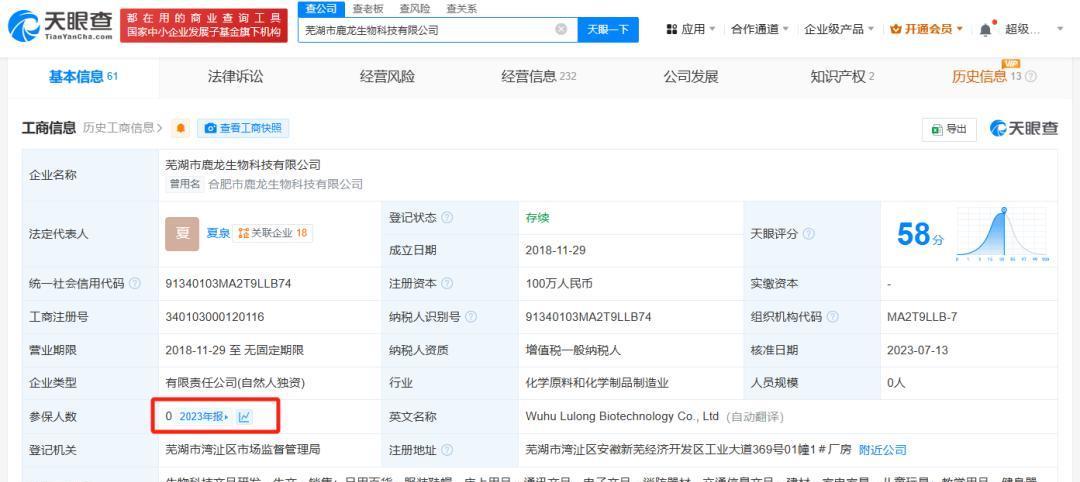Open 关联企业 18 related companies tag
The height and width of the screenshot is (482, 1080).
tap(272, 233)
